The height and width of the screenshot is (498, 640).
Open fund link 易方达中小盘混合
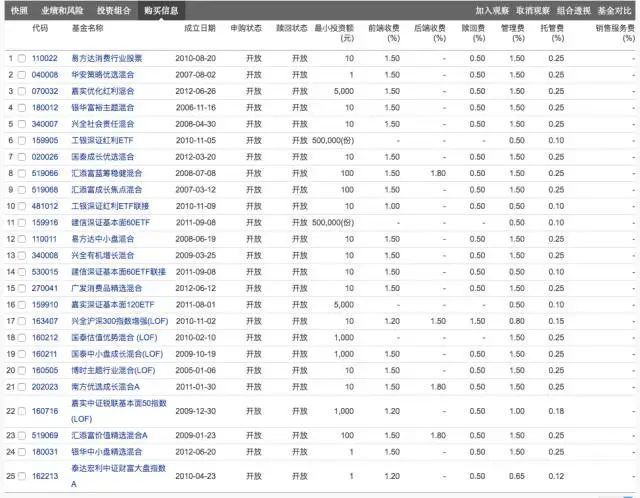pos(102,239)
